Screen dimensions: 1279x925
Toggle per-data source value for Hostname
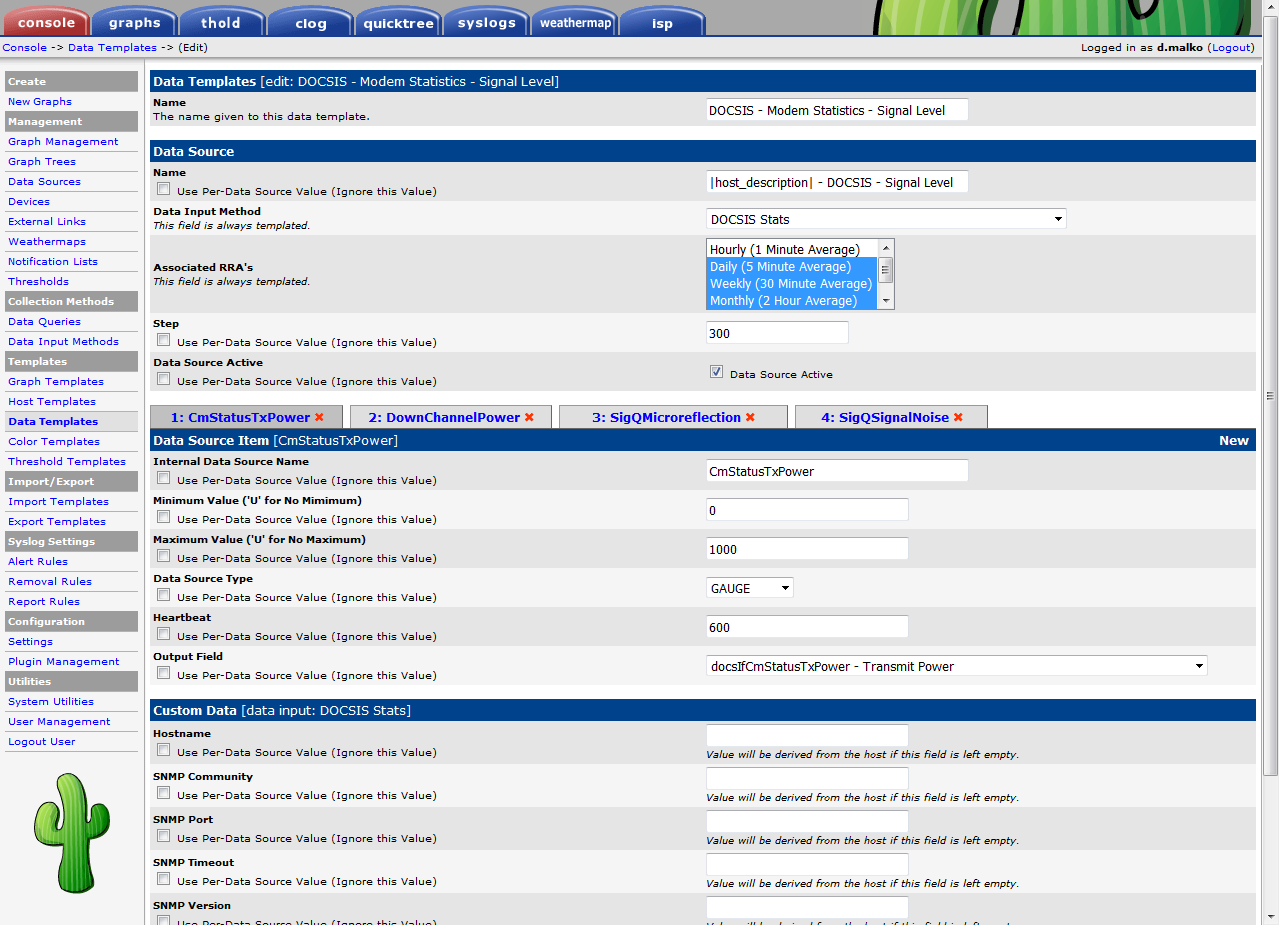163,751
